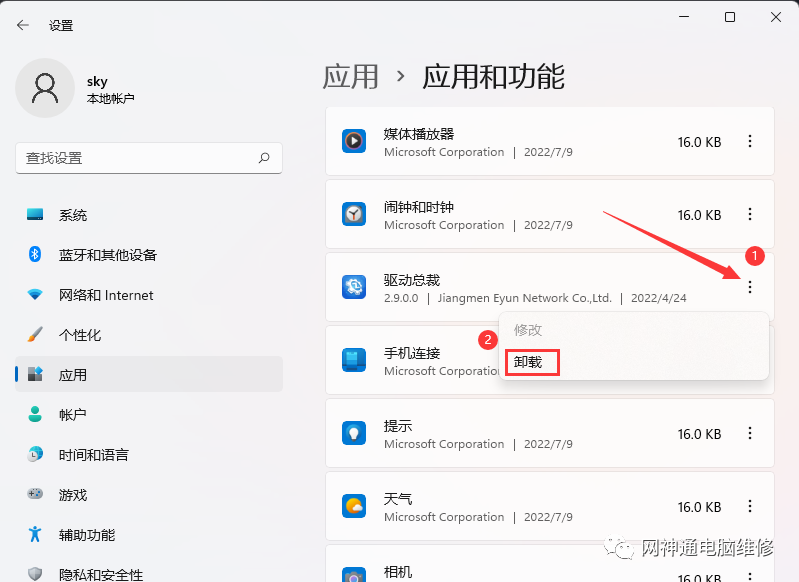Click the 相机 app name

tap(398, 572)
